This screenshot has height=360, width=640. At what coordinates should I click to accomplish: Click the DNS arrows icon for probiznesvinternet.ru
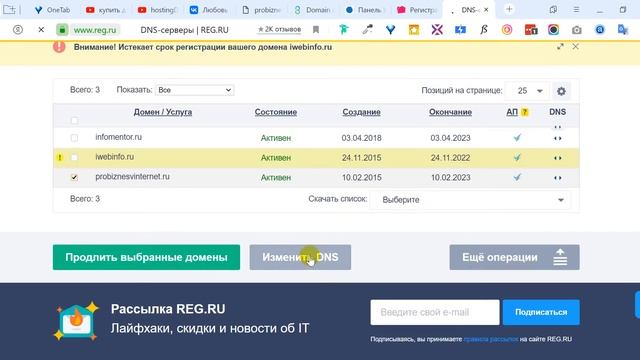pyautogui.click(x=558, y=178)
